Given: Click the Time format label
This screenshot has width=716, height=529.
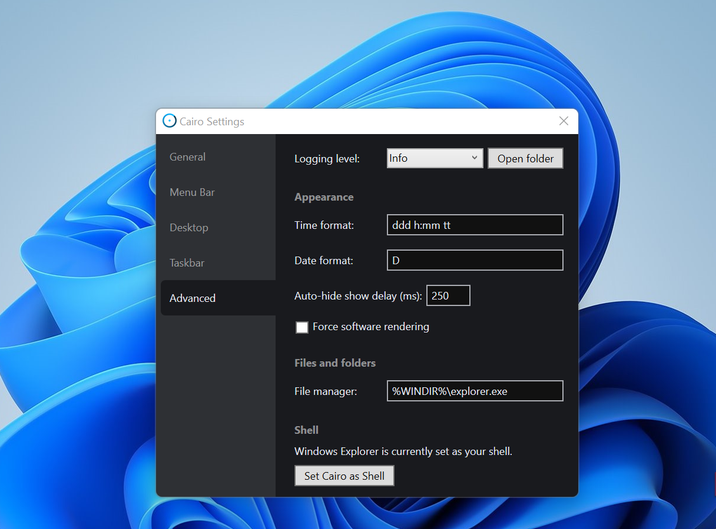Looking at the screenshot, I should pos(324,225).
